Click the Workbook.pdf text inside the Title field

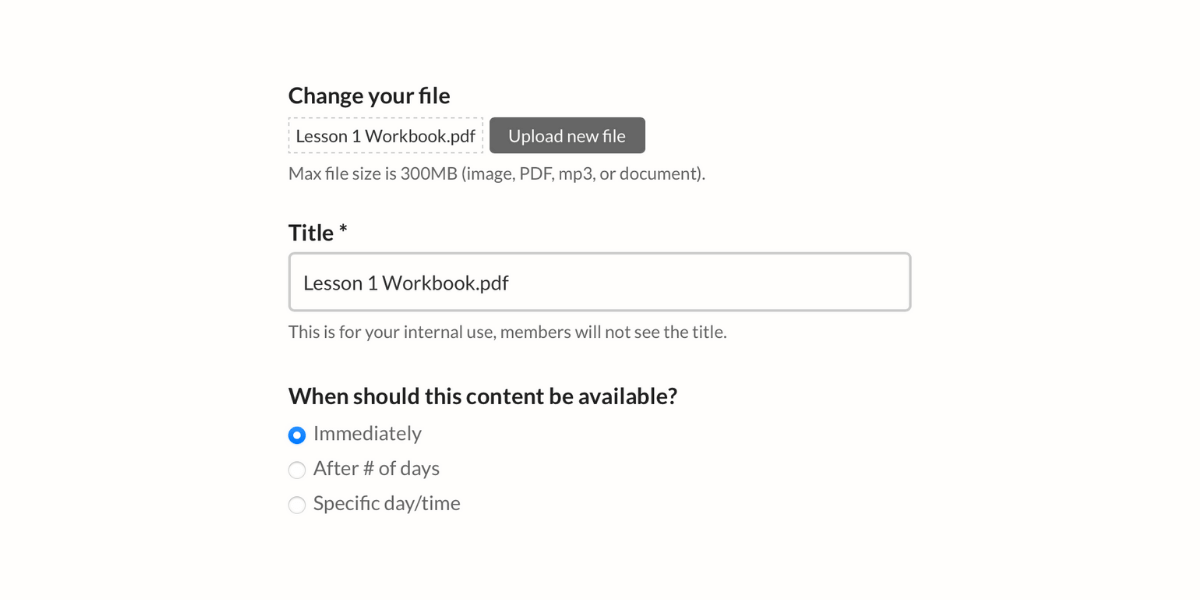click(x=445, y=283)
